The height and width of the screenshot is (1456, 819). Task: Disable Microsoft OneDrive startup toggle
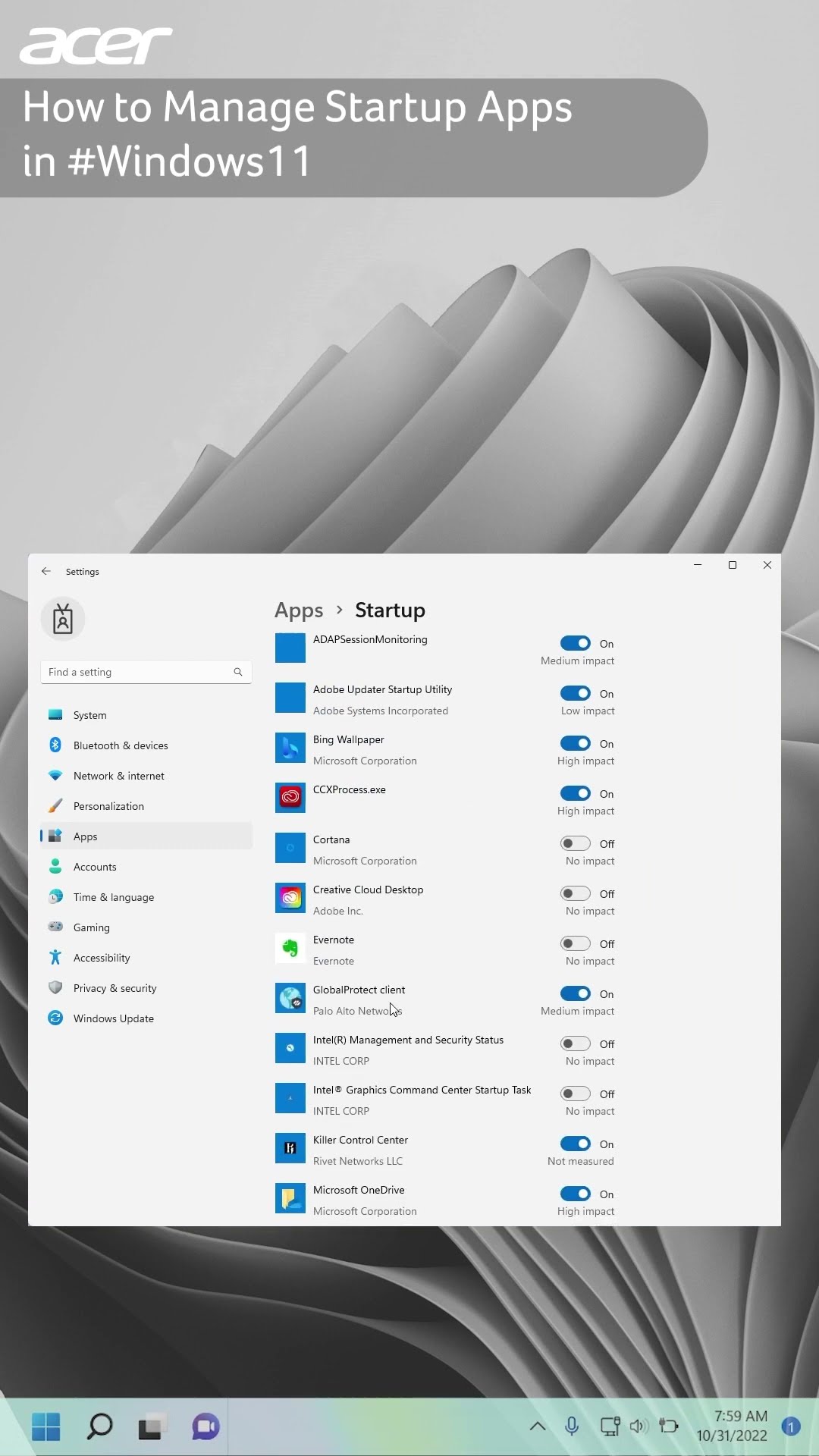click(576, 1194)
